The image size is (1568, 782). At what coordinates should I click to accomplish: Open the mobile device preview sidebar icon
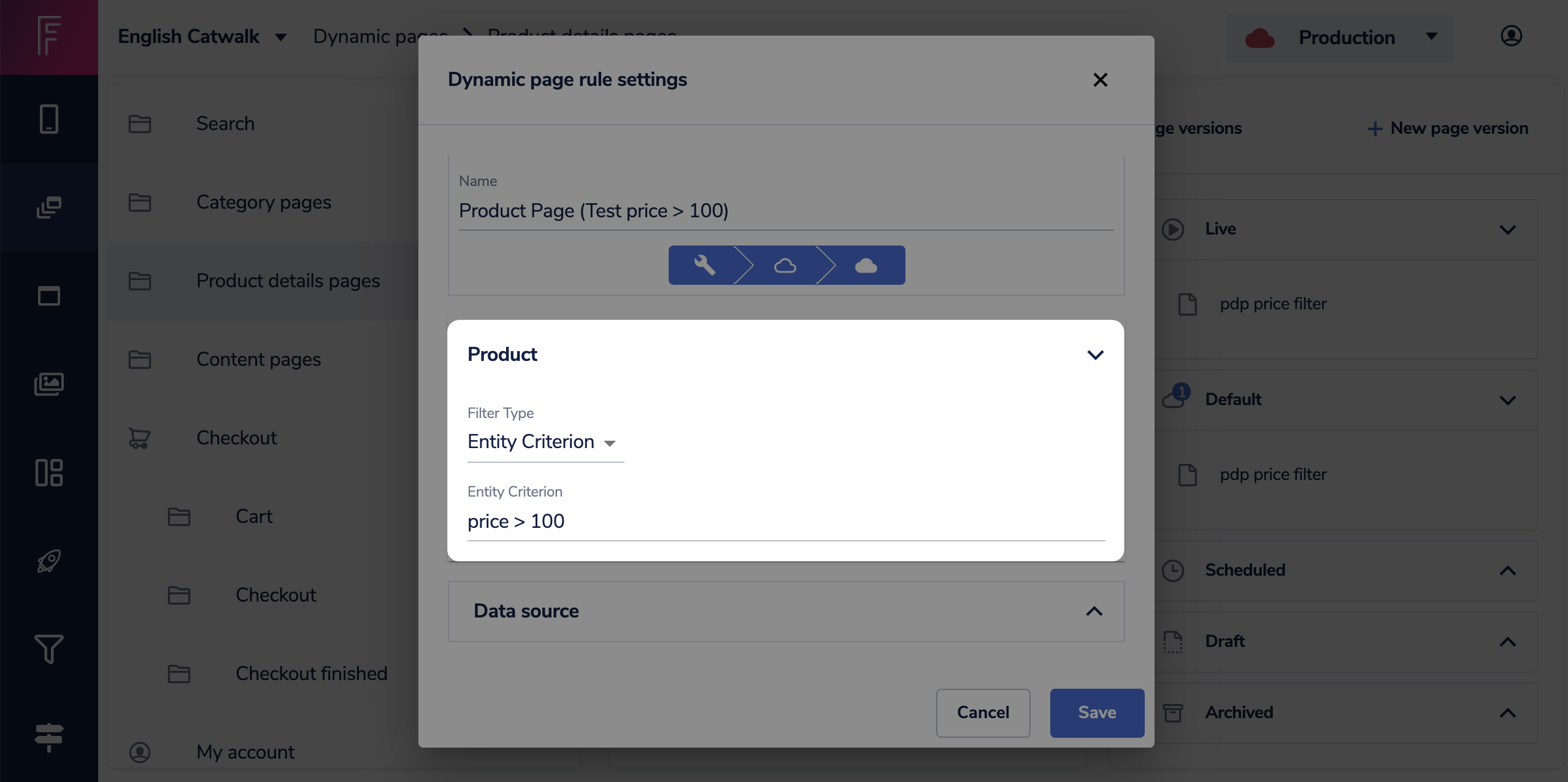48,119
